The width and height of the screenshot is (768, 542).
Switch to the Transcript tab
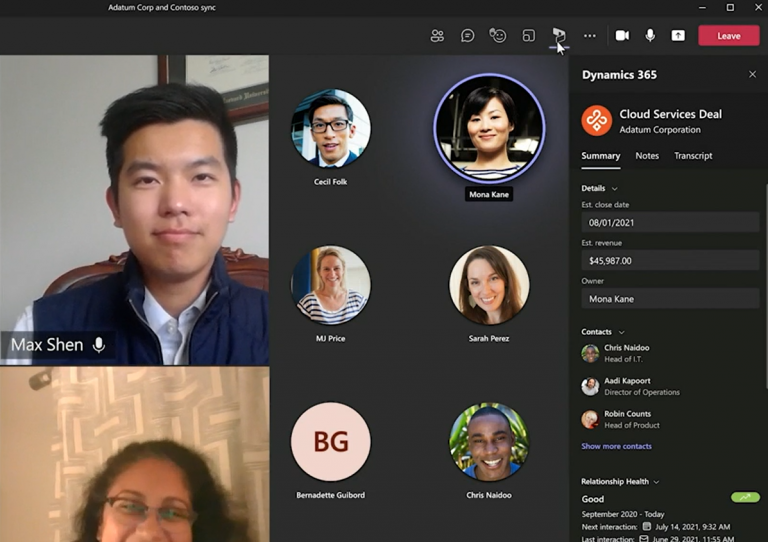693,156
